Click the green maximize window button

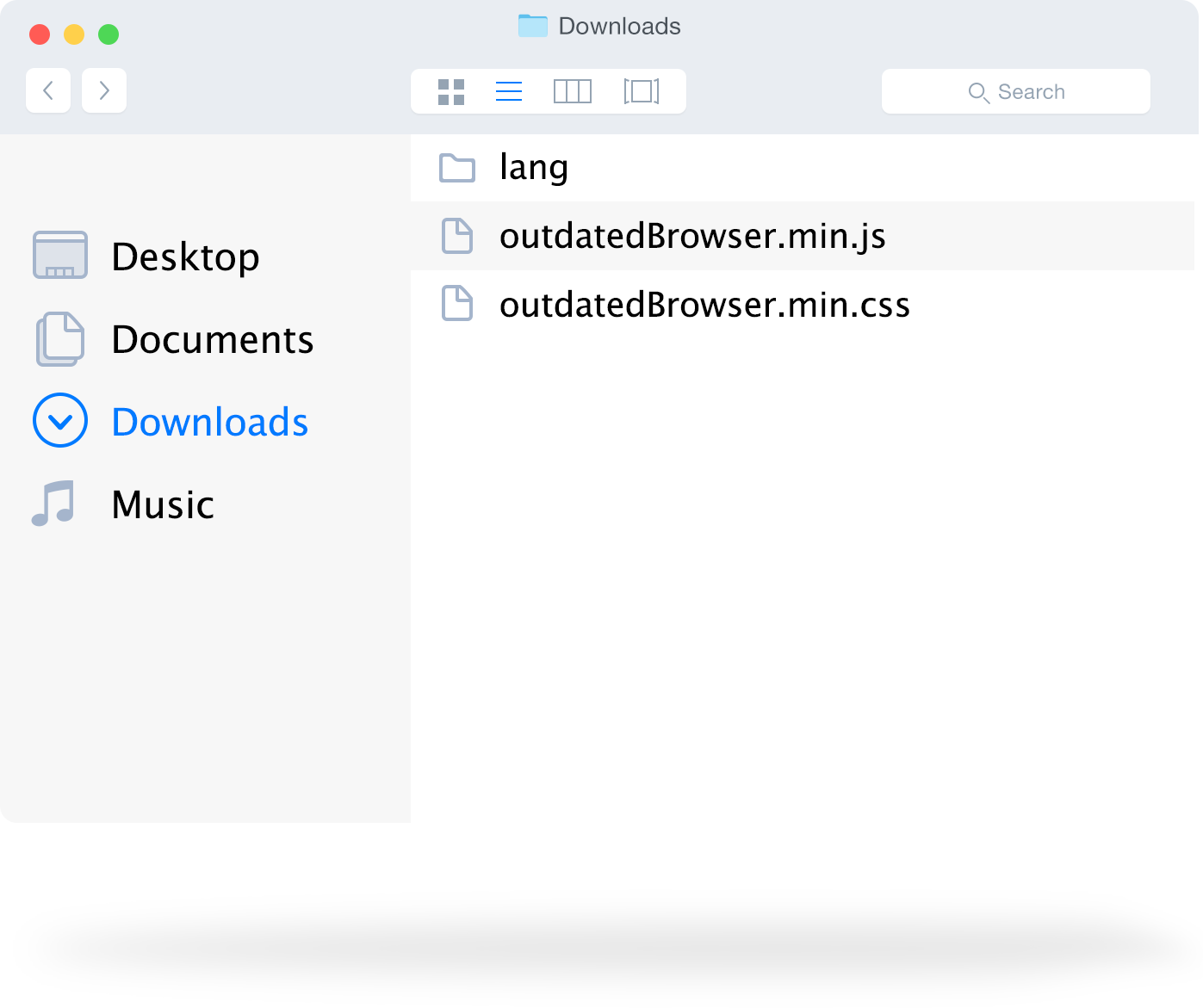(x=109, y=34)
